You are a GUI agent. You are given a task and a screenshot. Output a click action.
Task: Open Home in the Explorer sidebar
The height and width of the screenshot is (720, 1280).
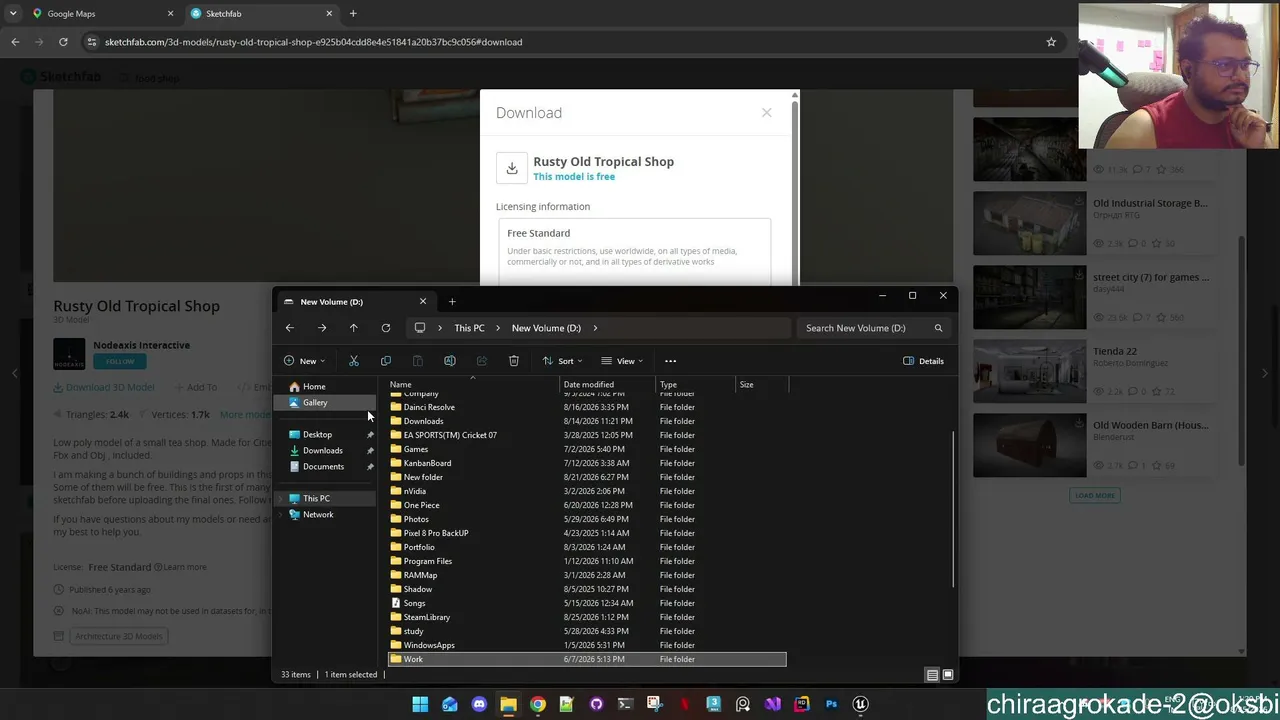[314, 386]
